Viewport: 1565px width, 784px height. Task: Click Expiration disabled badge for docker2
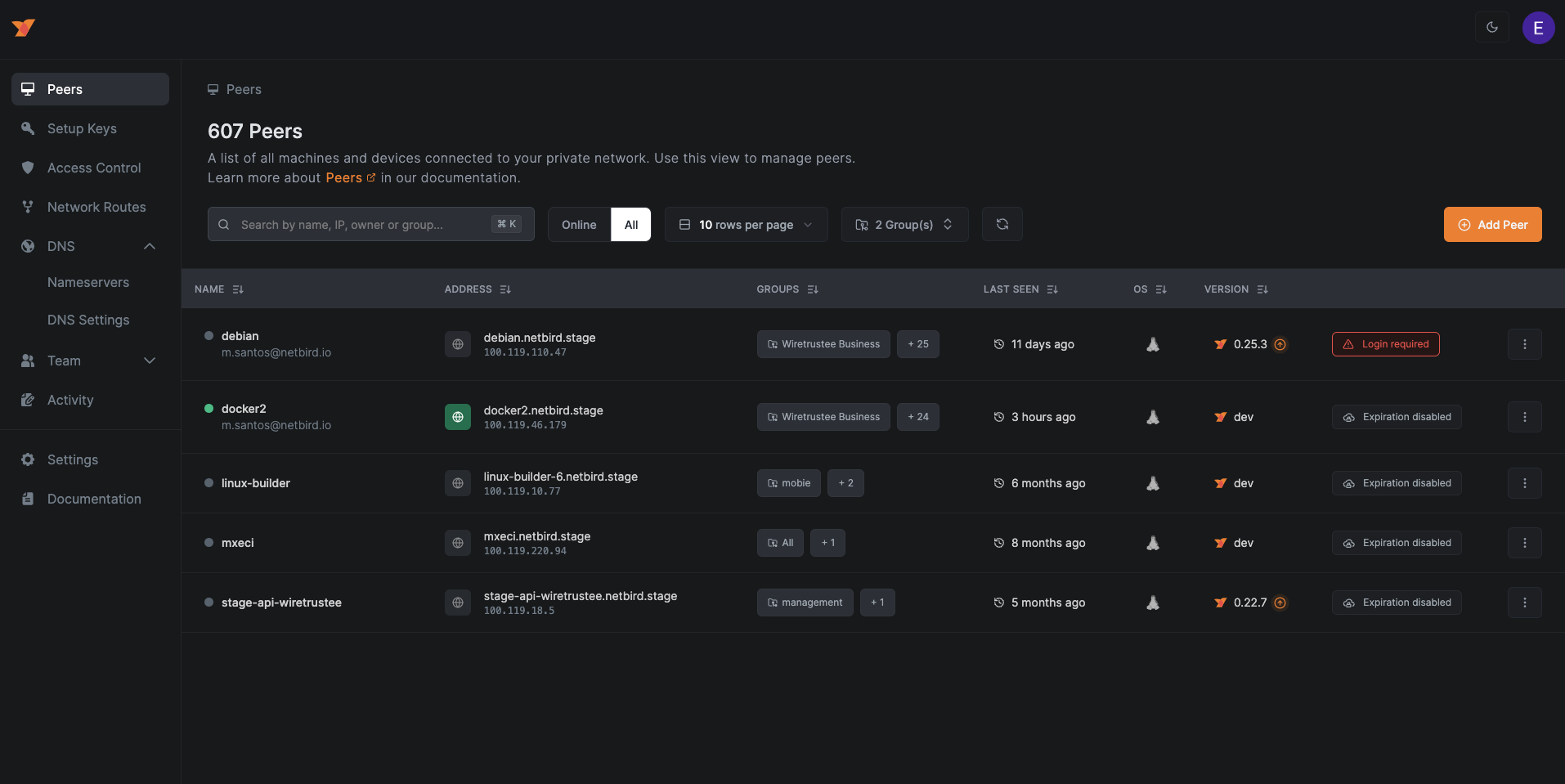point(1397,417)
